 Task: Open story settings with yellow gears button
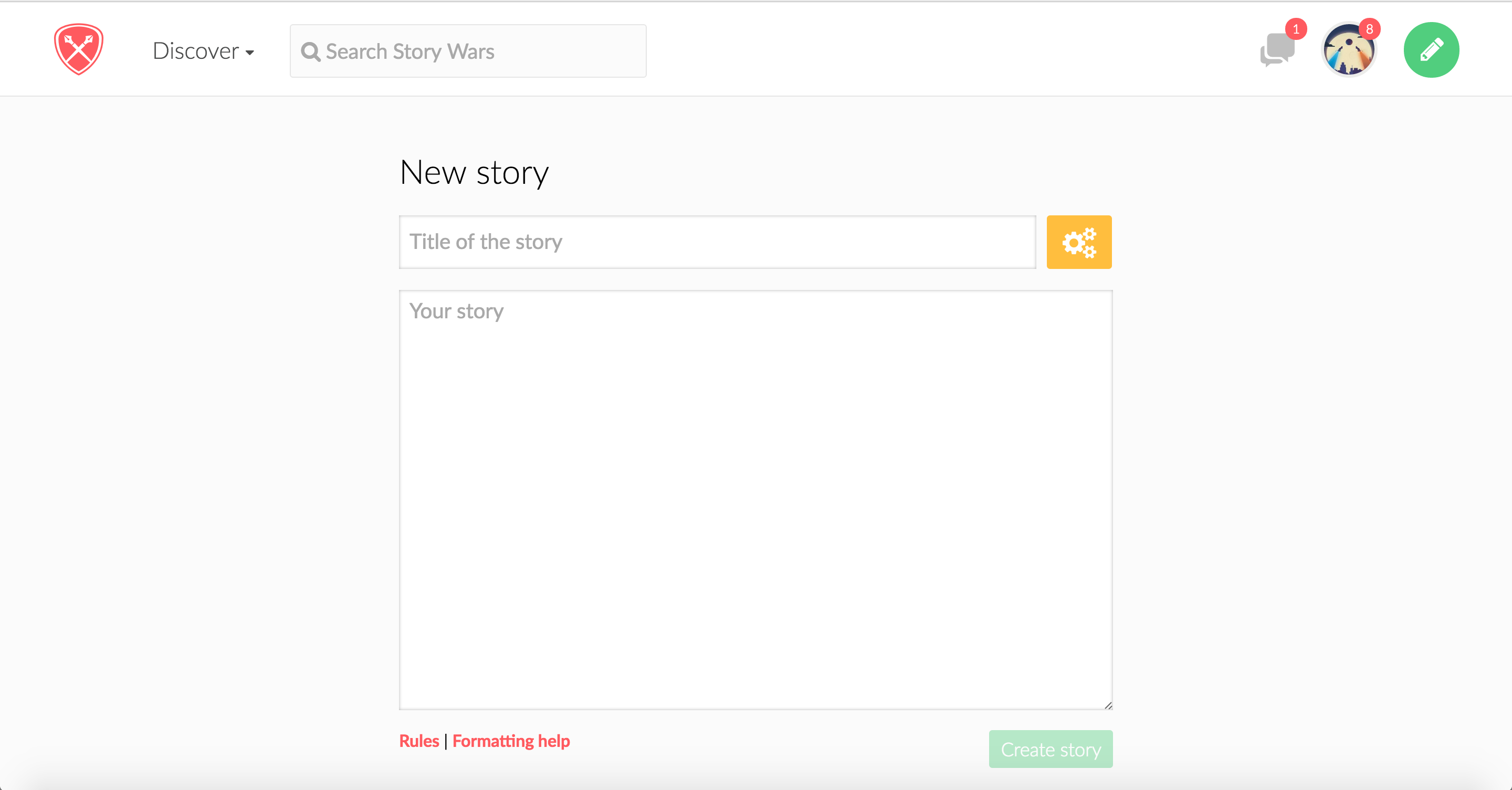tap(1079, 242)
